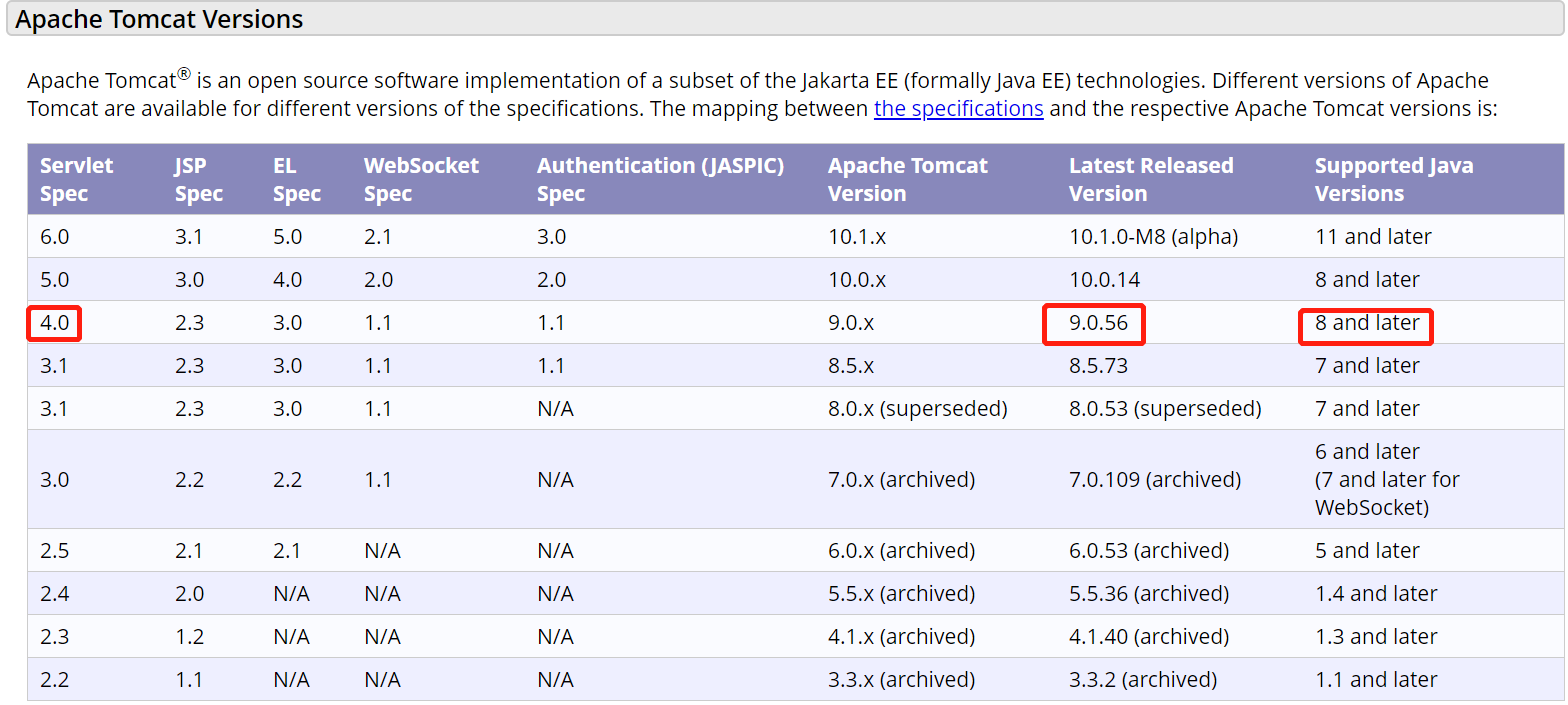Click JSP Spec "3.1" in 10.1.x row
1568x705 pixels.
click(189, 237)
